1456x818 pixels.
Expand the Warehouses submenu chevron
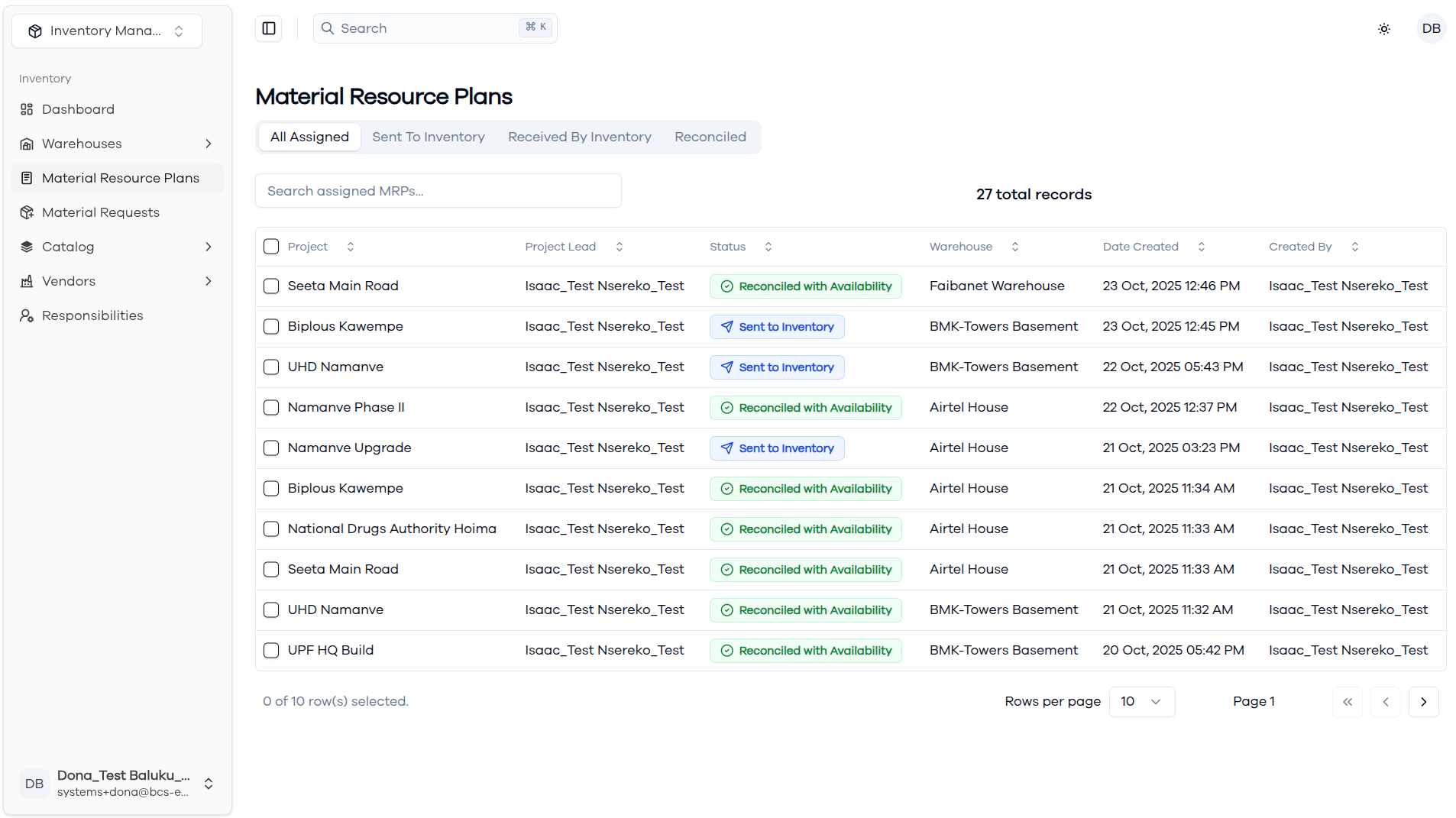click(x=209, y=144)
